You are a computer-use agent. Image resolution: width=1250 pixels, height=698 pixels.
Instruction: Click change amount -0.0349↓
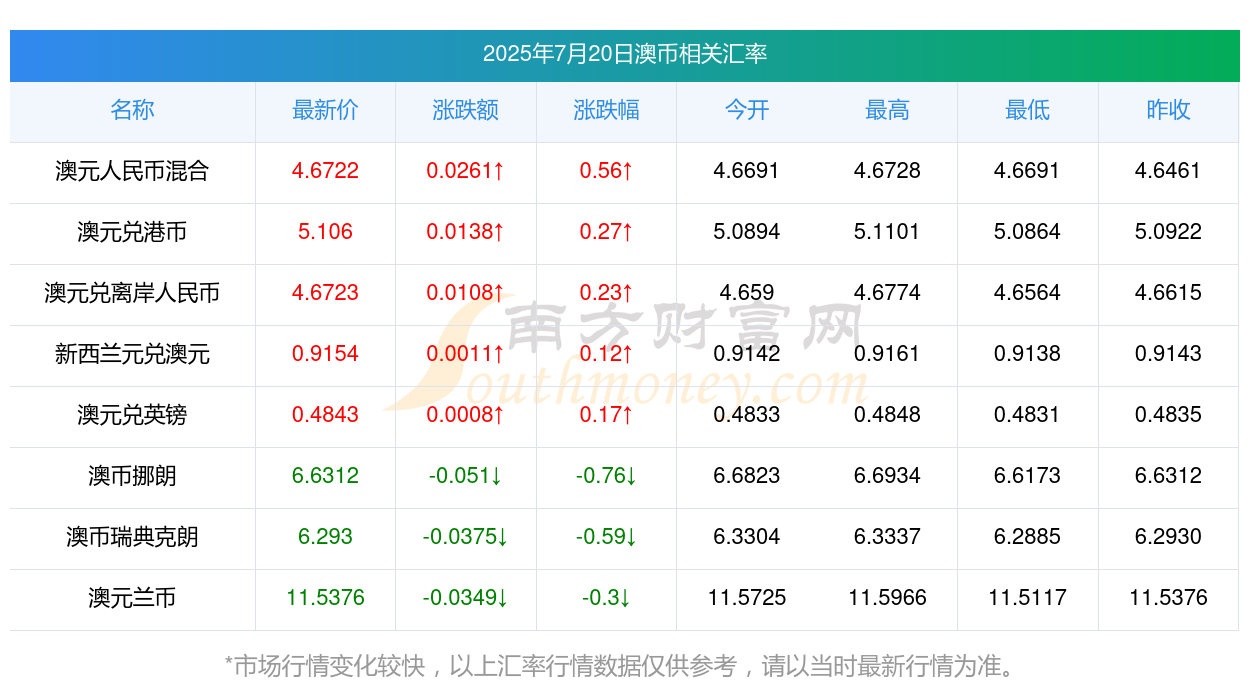point(466,598)
